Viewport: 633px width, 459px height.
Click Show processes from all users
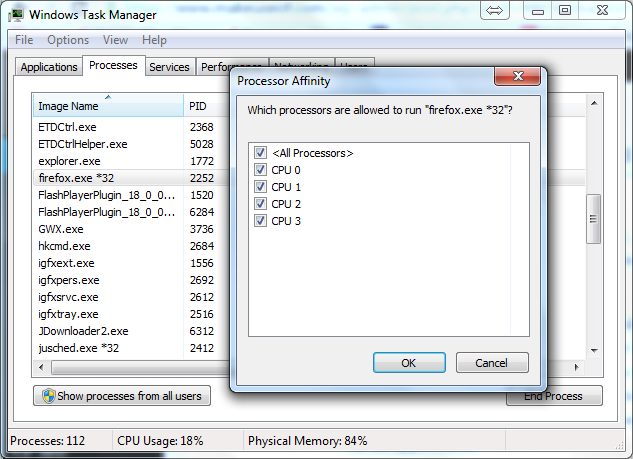(122, 396)
